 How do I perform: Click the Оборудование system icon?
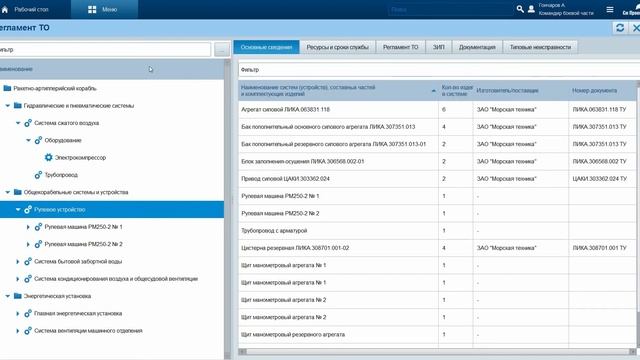[x=38, y=140]
